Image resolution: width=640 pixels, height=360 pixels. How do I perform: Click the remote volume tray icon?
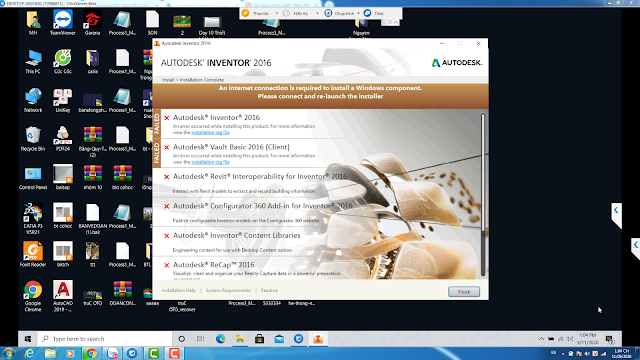570,339
